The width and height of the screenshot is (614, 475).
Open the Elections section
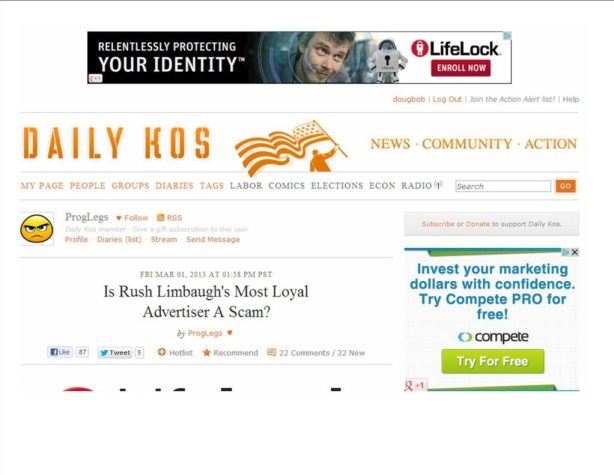click(337, 186)
